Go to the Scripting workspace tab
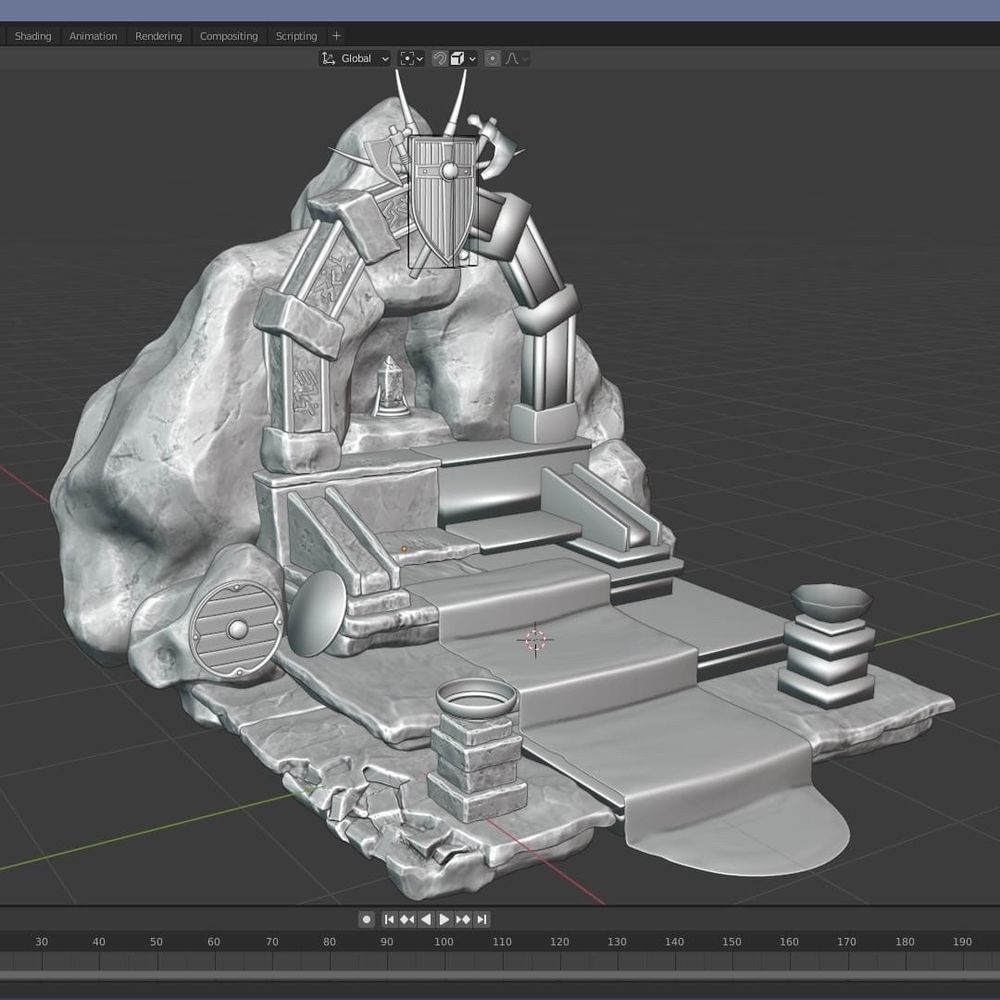 pos(296,36)
